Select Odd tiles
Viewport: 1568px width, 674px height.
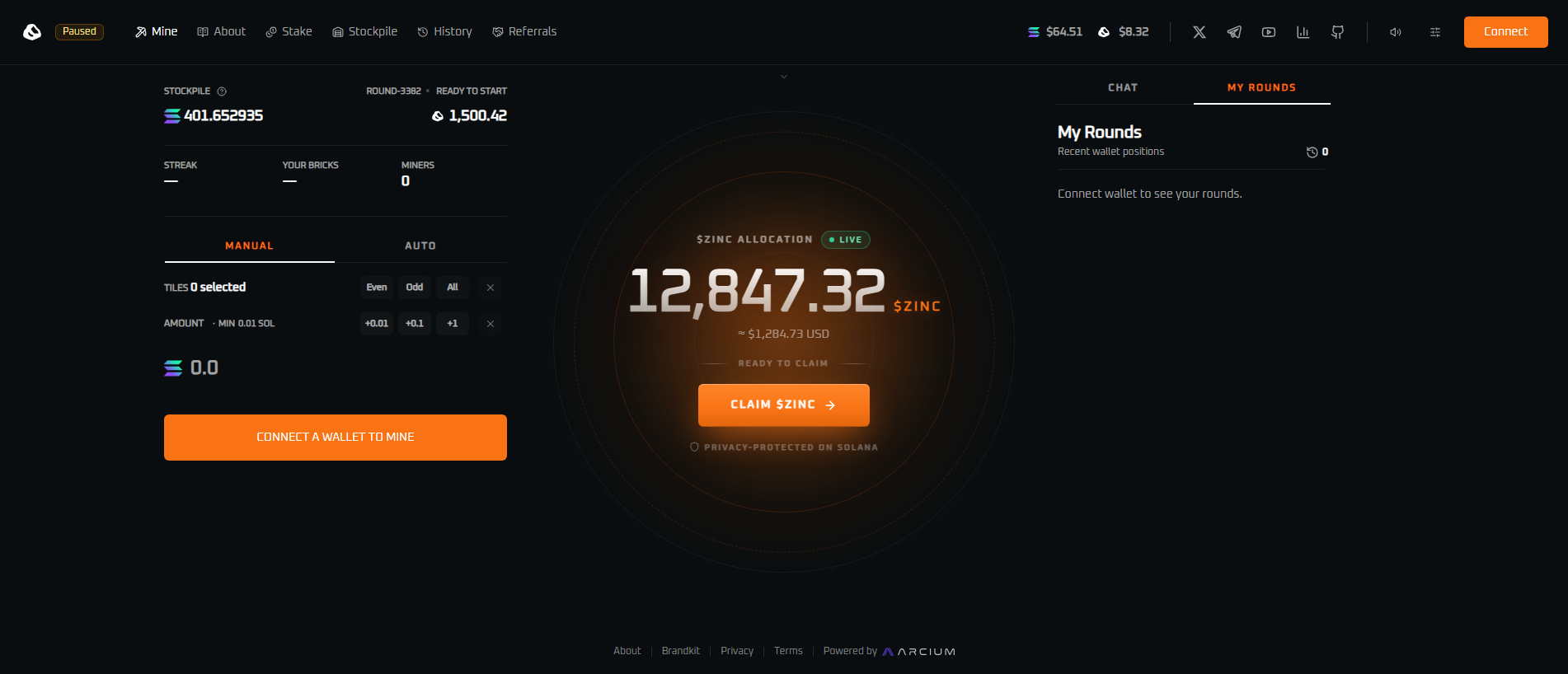tap(415, 288)
